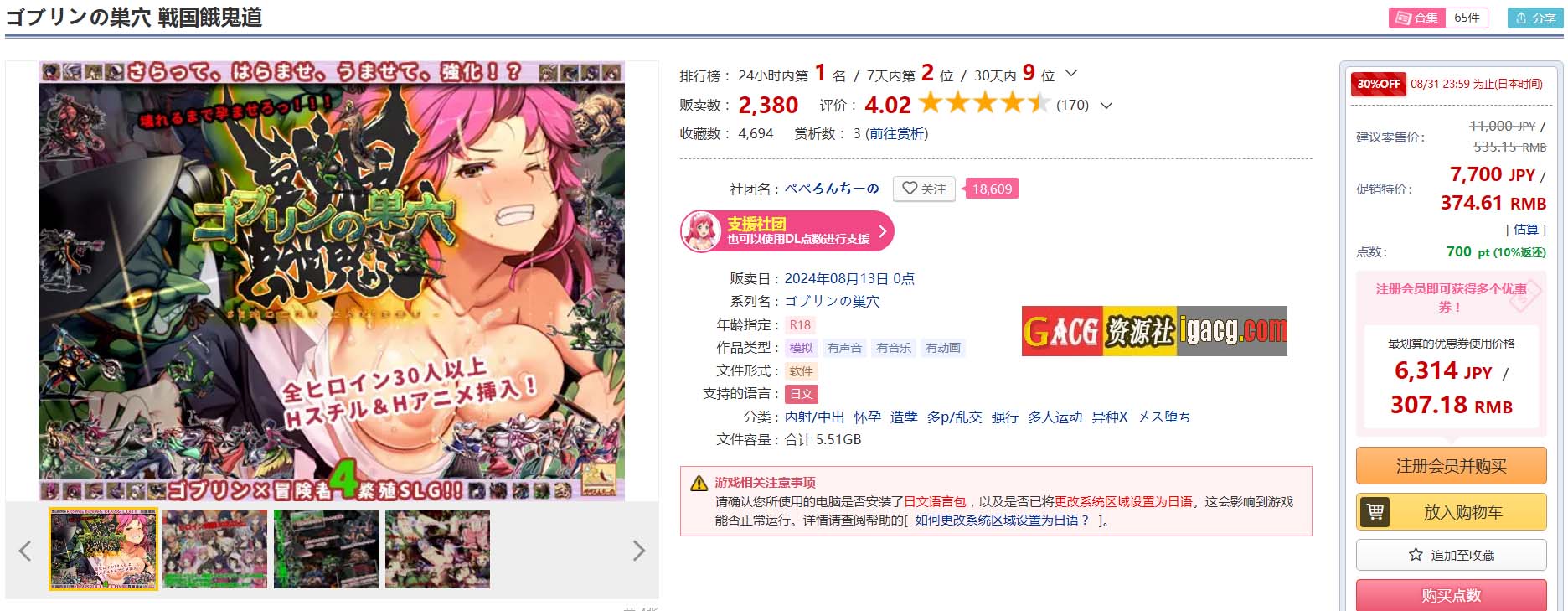The height and width of the screenshot is (611, 1568).
Task: Click the star 追加至收藏 favorite button
Action: tap(1451, 555)
